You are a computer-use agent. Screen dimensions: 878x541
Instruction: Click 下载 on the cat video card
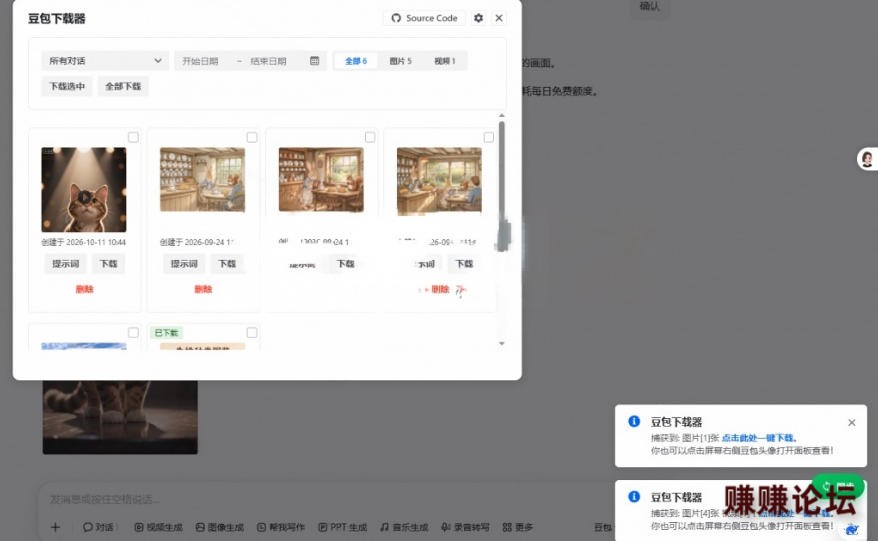click(109, 263)
